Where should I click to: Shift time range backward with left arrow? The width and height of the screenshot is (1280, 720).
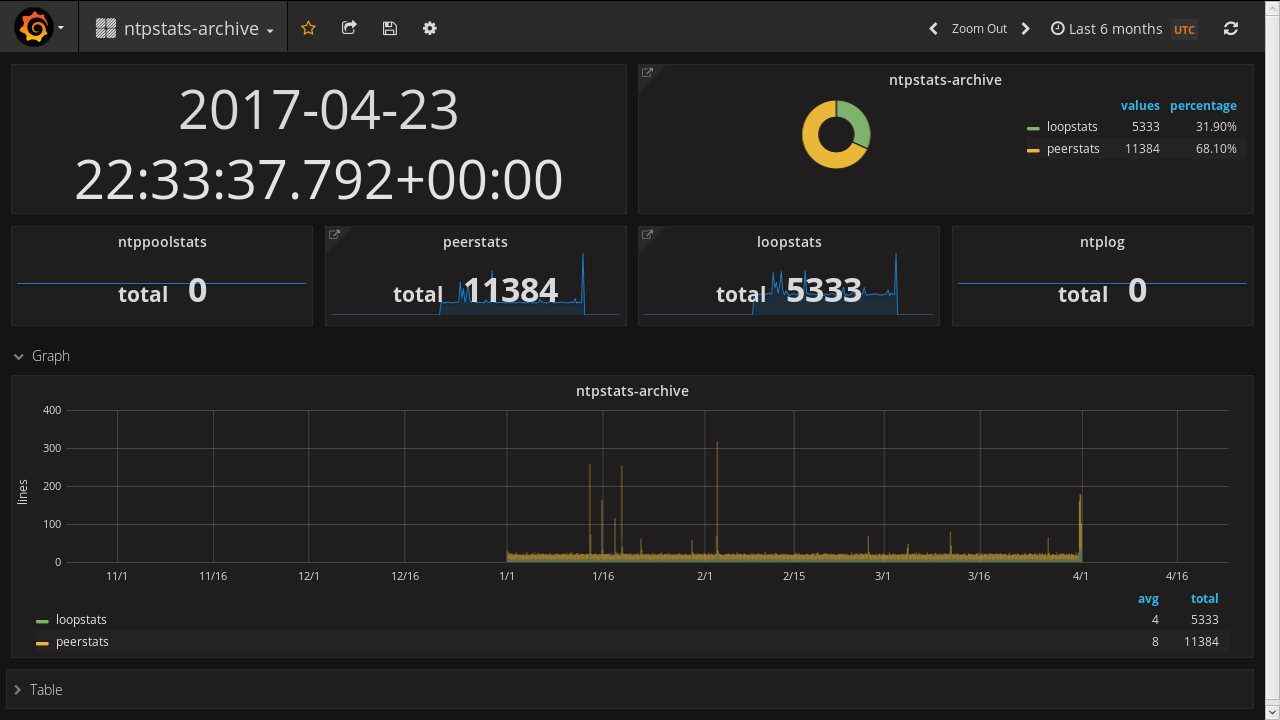[933, 28]
